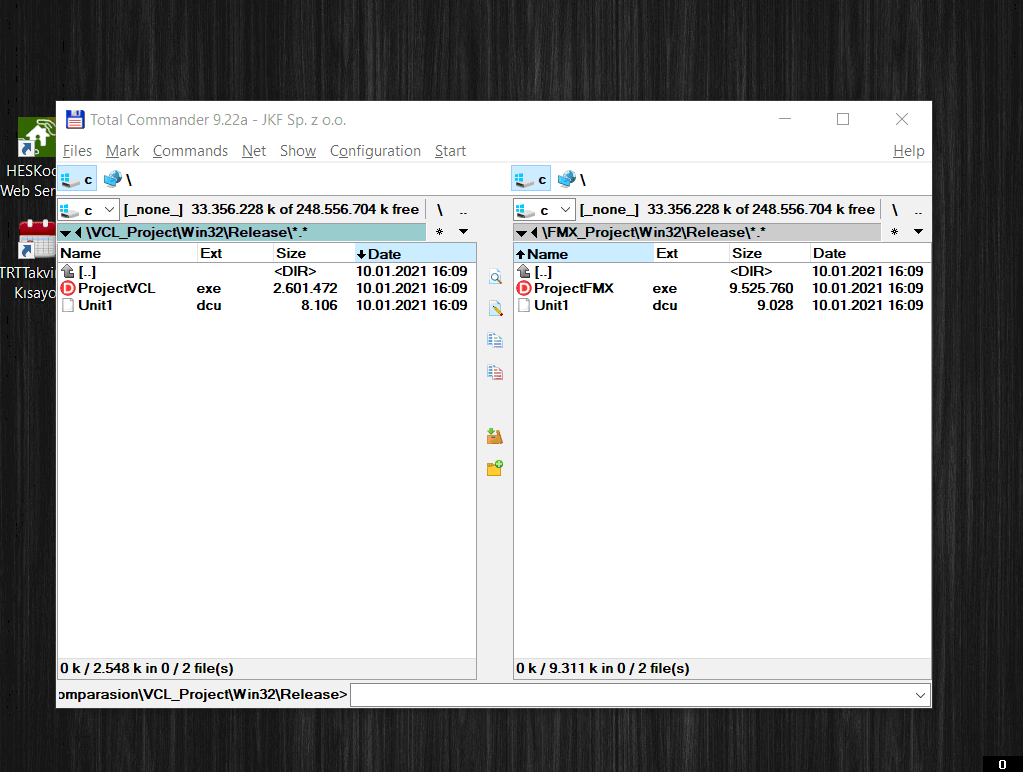Open left panel directory history arrow
This screenshot has width=1023, height=772.
pos(66,232)
